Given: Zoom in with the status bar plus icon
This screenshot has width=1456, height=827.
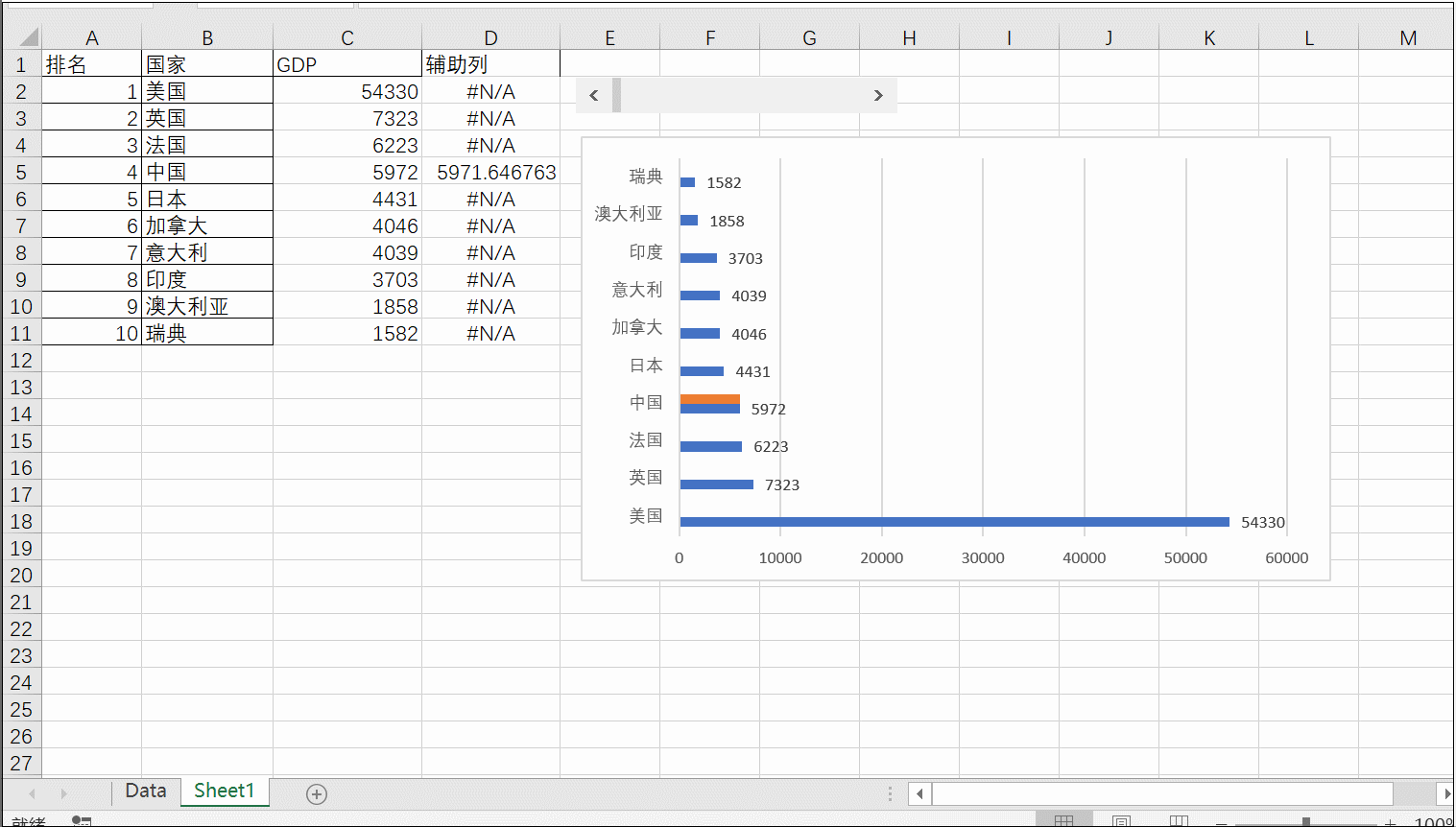Looking at the screenshot, I should [1390, 820].
